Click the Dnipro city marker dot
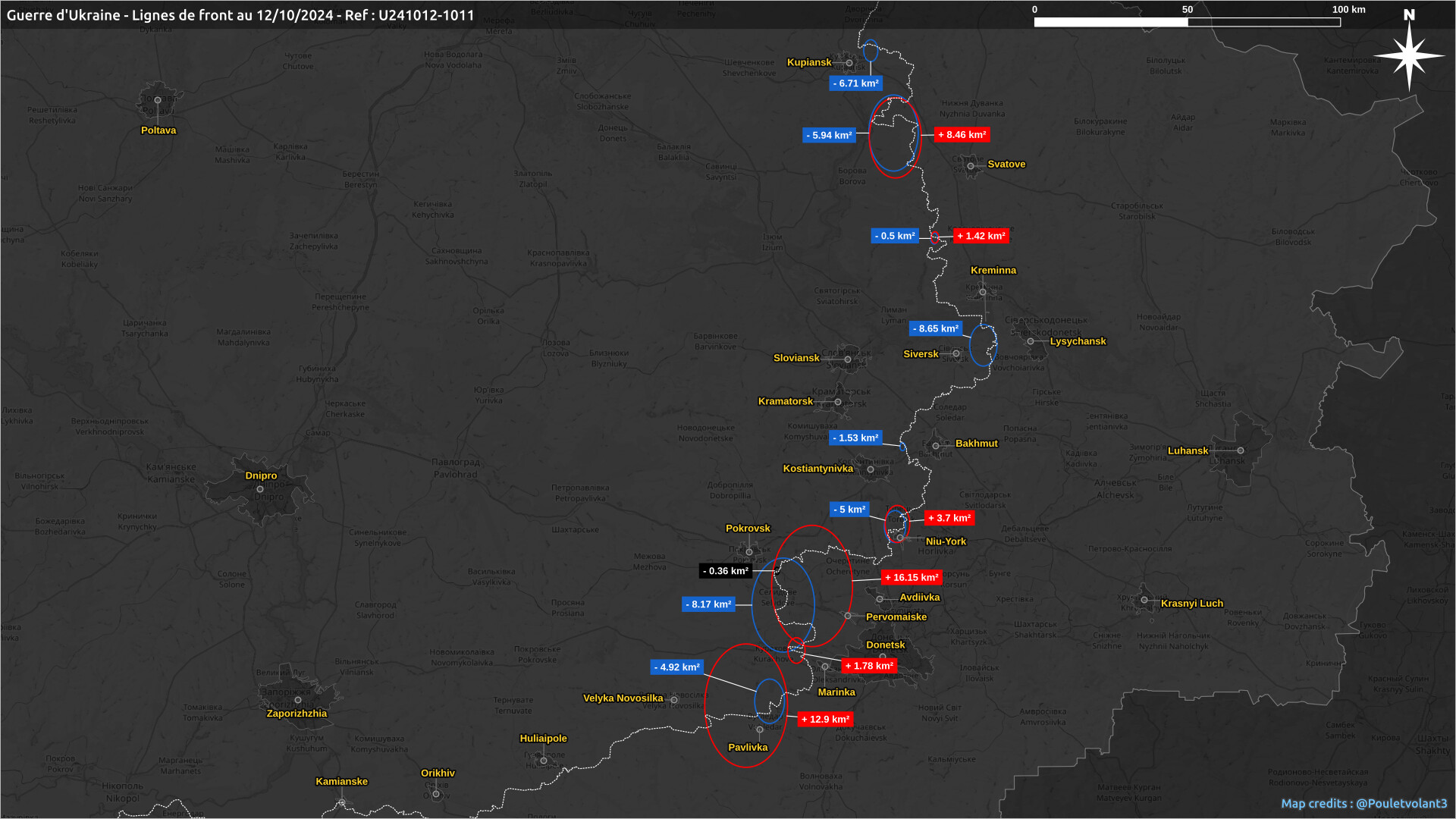This screenshot has height=819, width=1456. click(260, 489)
